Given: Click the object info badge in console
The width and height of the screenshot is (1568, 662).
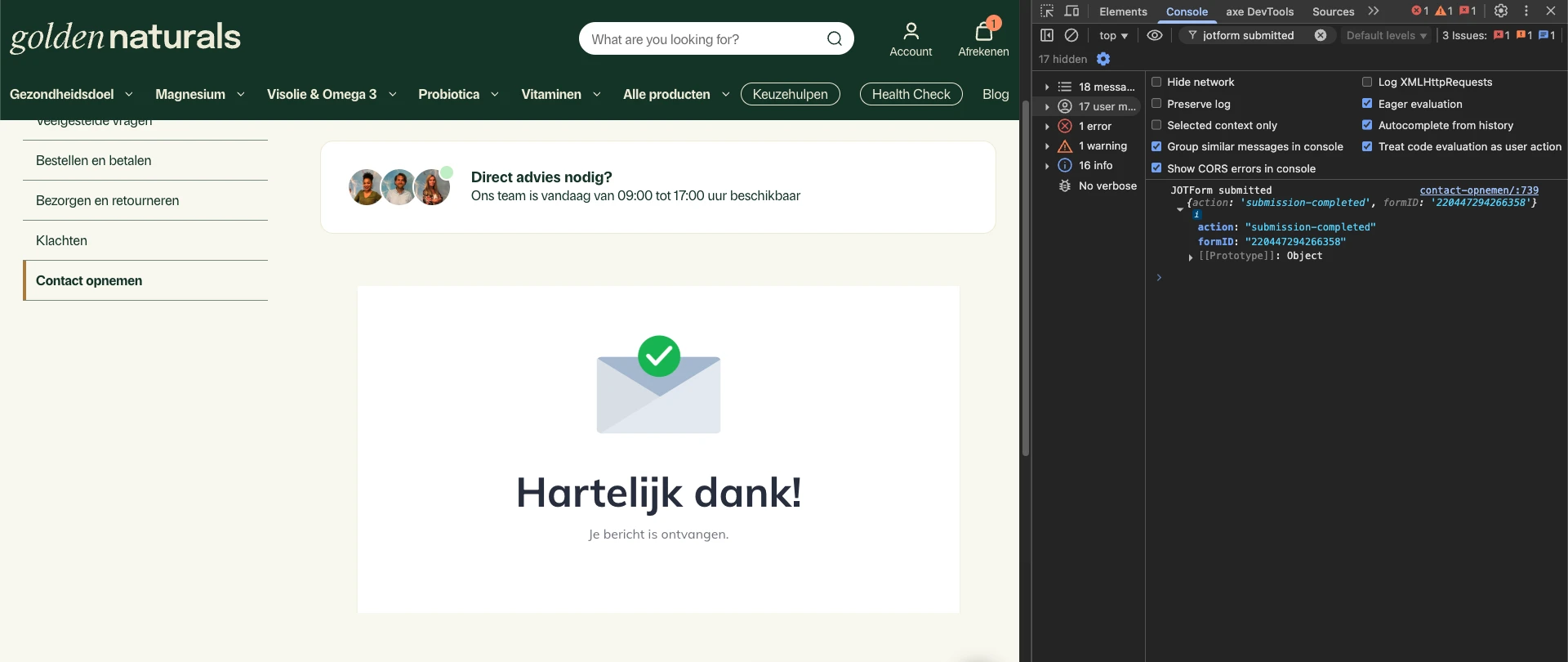Looking at the screenshot, I should [1196, 214].
